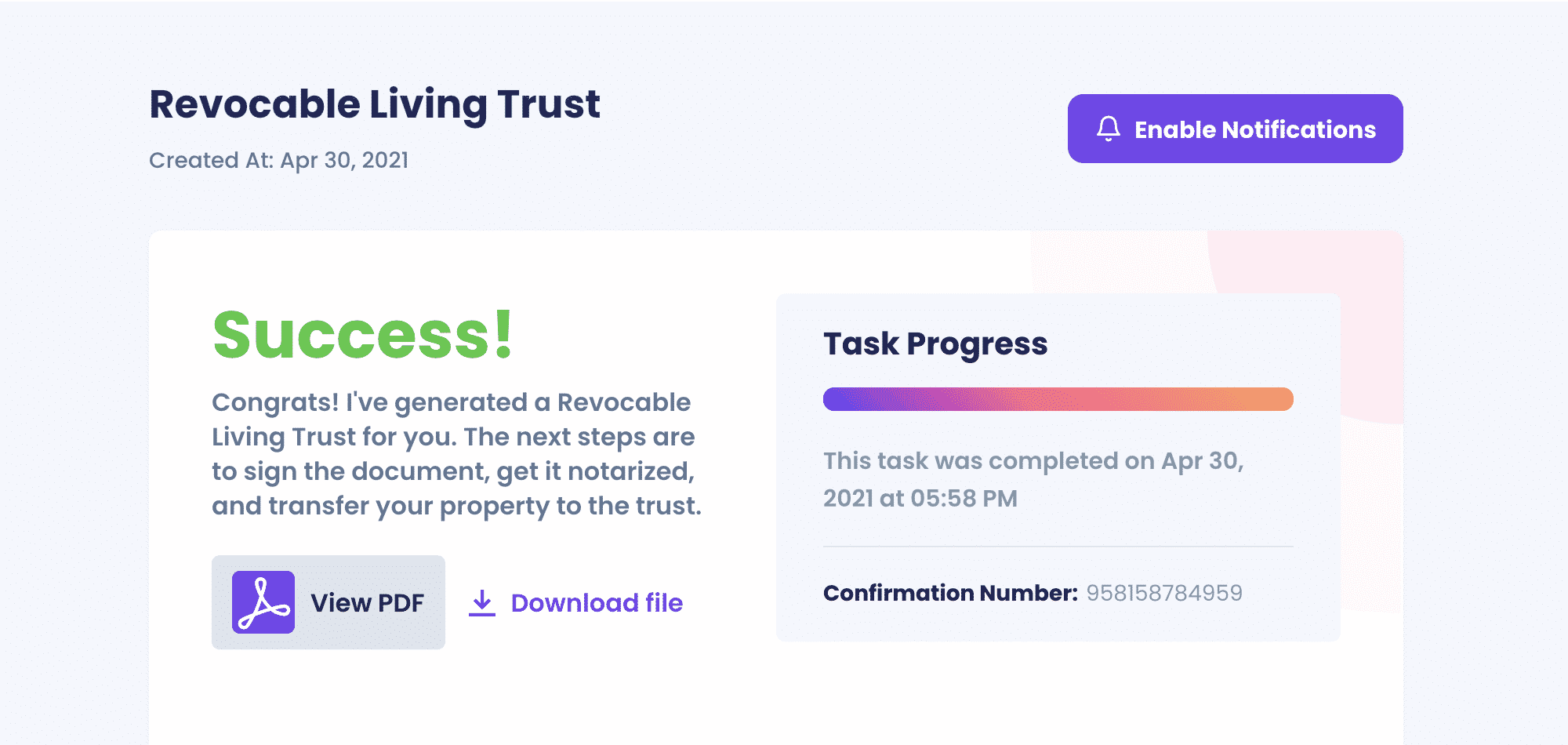This screenshot has height=745, width=1568.
Task: Click the Enable Notifications text label
Action: pos(1255,129)
